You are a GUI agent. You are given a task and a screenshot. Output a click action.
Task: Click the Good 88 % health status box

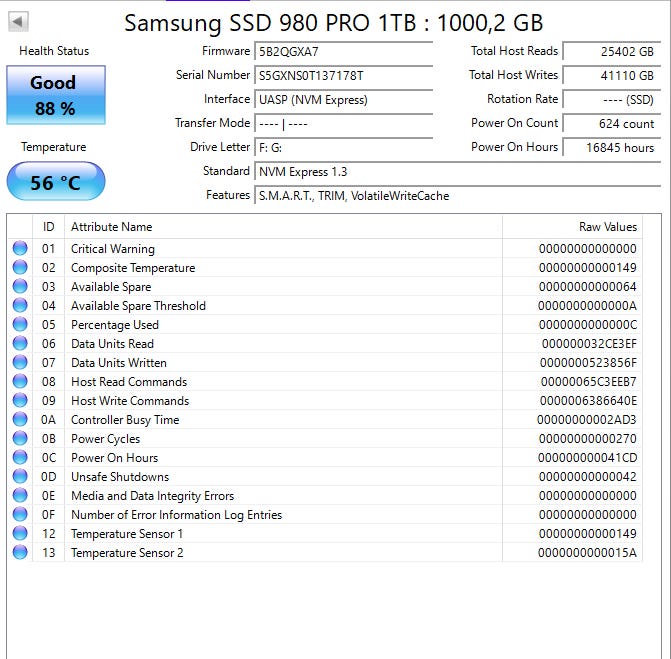point(56,95)
